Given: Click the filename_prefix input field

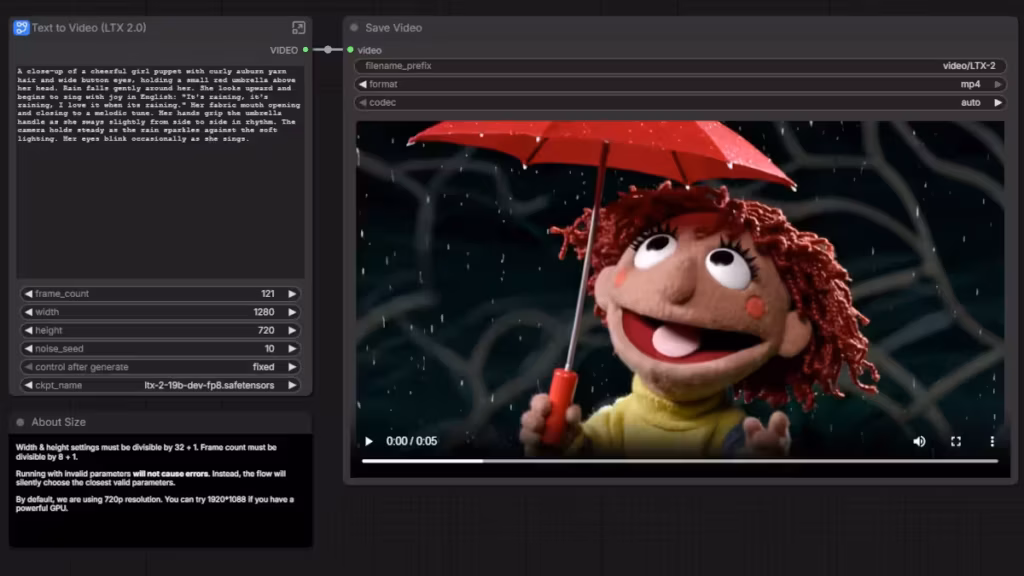Looking at the screenshot, I should (x=680, y=66).
